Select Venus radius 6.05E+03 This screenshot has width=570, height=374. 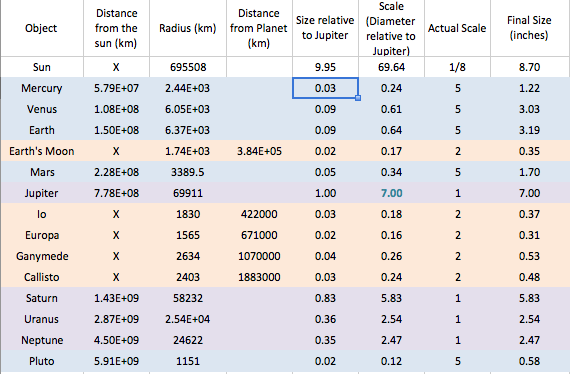(188, 109)
